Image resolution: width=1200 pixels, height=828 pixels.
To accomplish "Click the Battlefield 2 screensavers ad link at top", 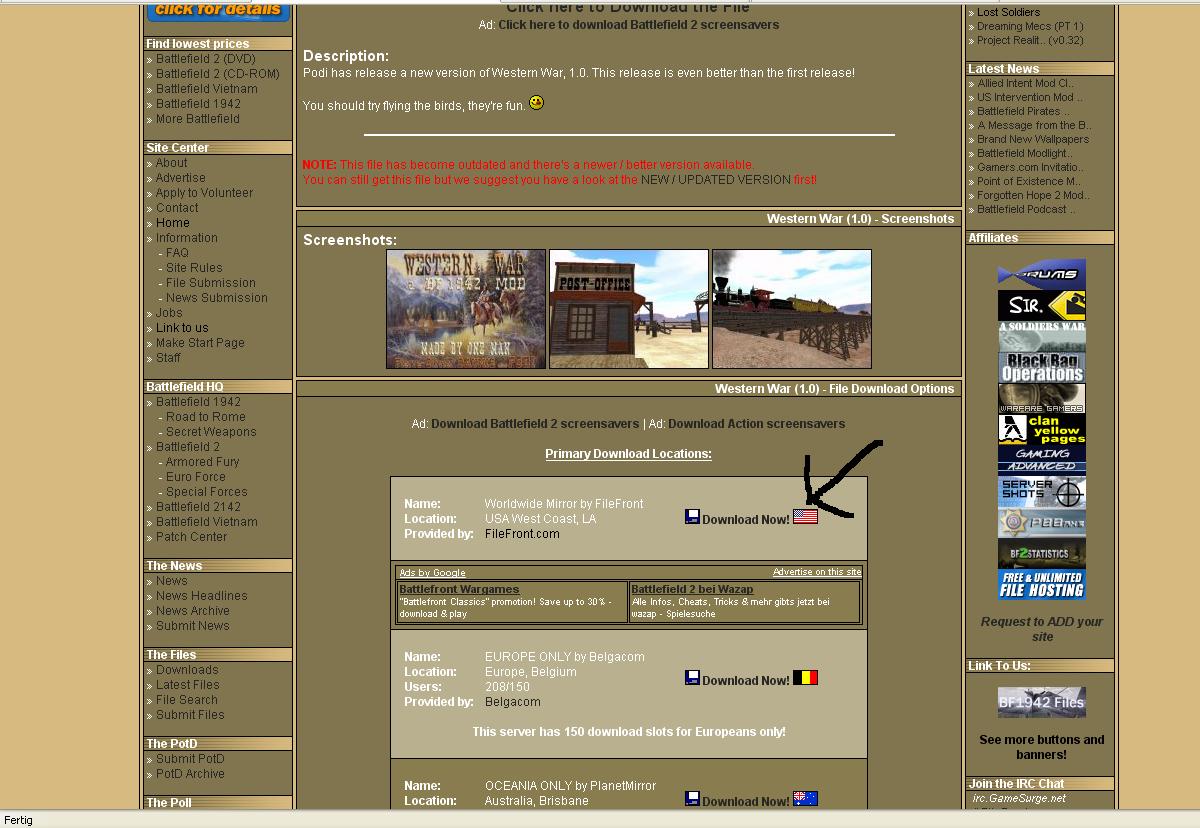I will point(639,24).
